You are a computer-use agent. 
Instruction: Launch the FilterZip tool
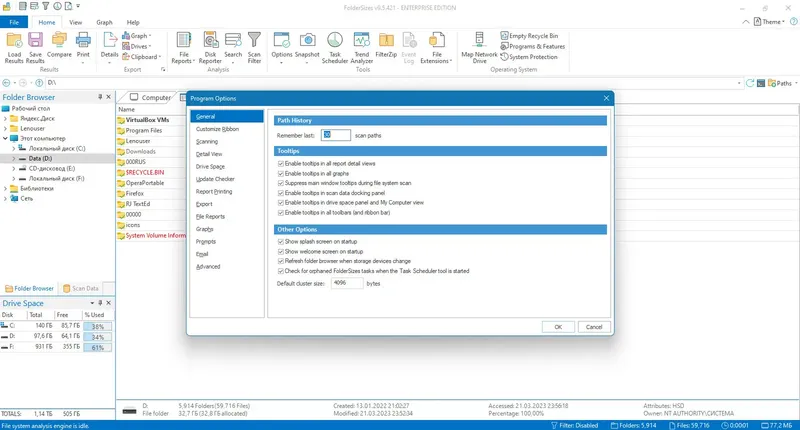click(x=386, y=45)
